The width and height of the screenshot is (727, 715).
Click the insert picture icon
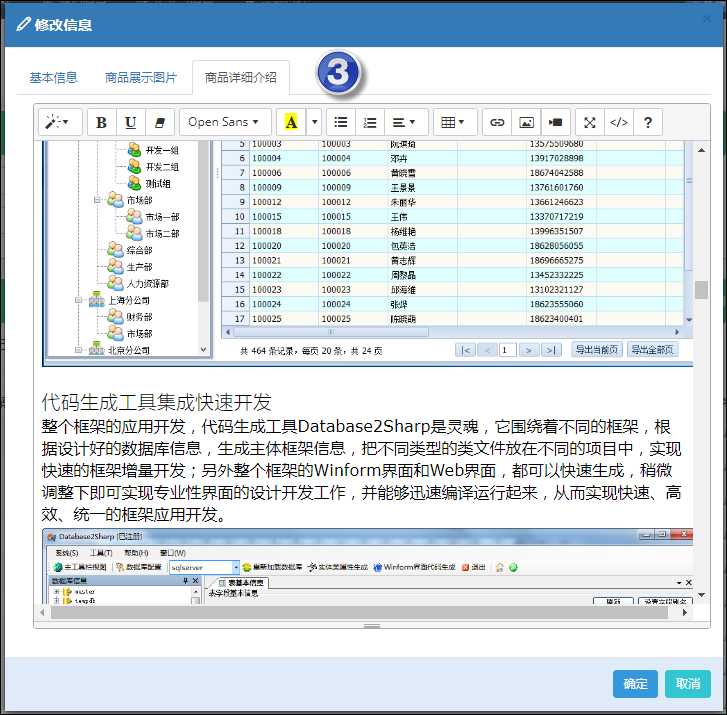(x=526, y=122)
